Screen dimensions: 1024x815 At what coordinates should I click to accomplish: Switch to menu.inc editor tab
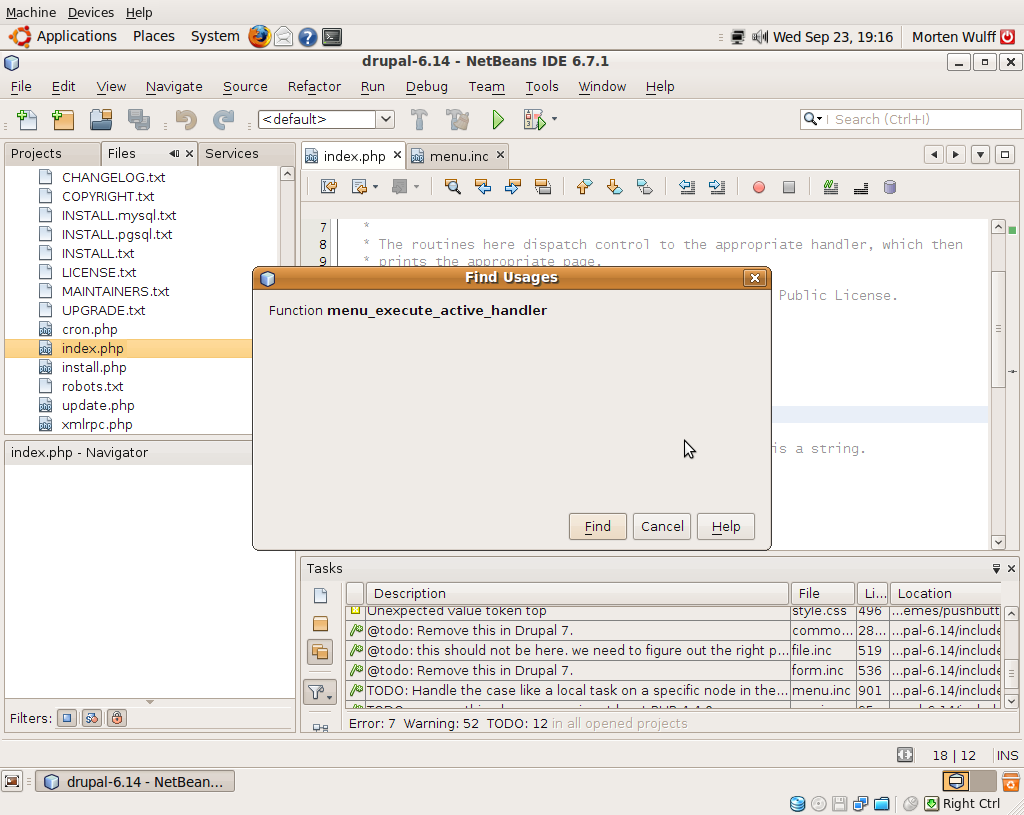coord(458,156)
